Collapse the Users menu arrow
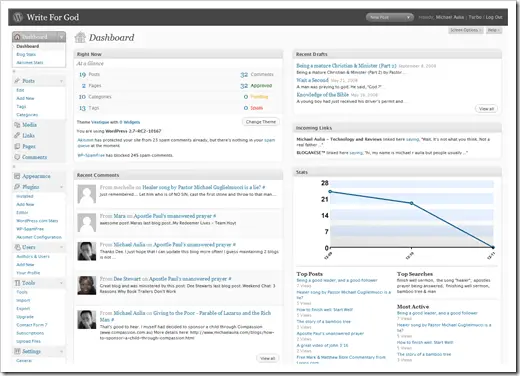The width and height of the screenshot is (520, 376). (x=62, y=247)
